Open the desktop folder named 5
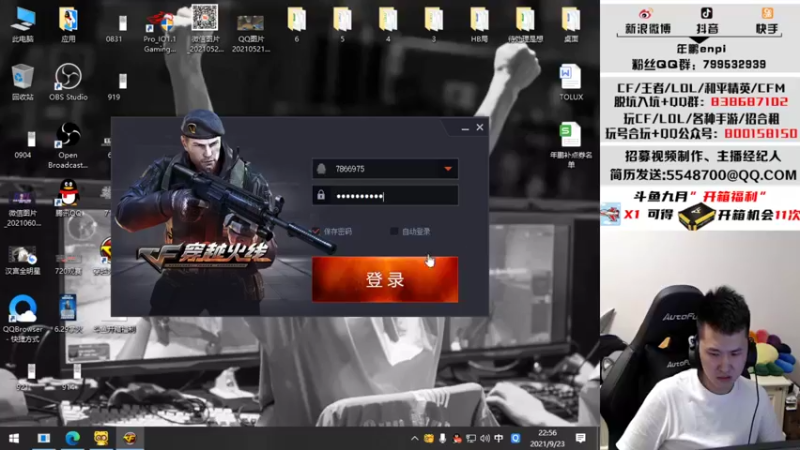Image resolution: width=800 pixels, height=450 pixels. click(342, 24)
